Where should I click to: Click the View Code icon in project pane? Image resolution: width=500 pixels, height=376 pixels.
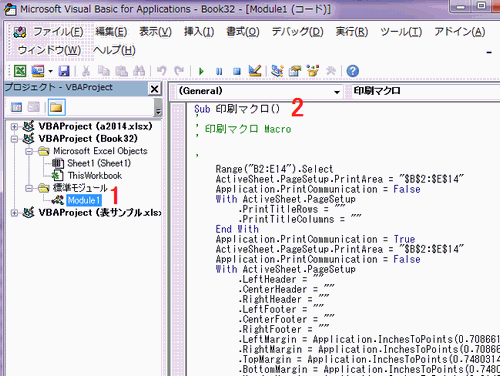(16, 107)
